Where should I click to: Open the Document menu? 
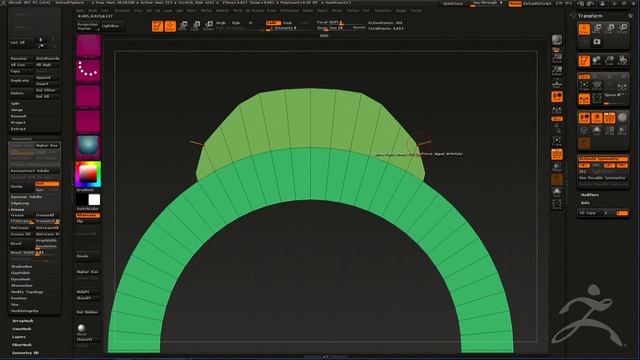tap(122, 11)
